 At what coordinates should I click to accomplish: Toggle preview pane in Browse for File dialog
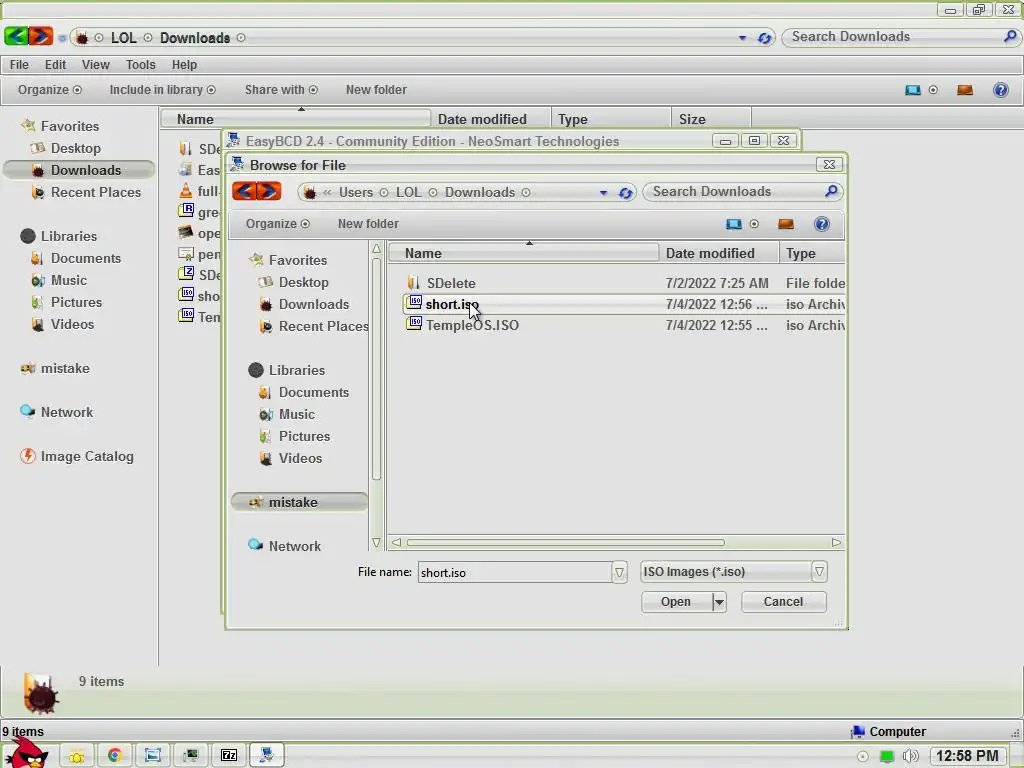(786, 224)
